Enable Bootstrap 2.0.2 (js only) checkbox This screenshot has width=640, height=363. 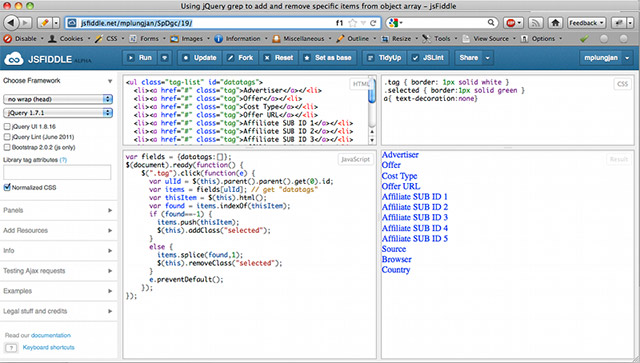pyautogui.click(x=7, y=147)
